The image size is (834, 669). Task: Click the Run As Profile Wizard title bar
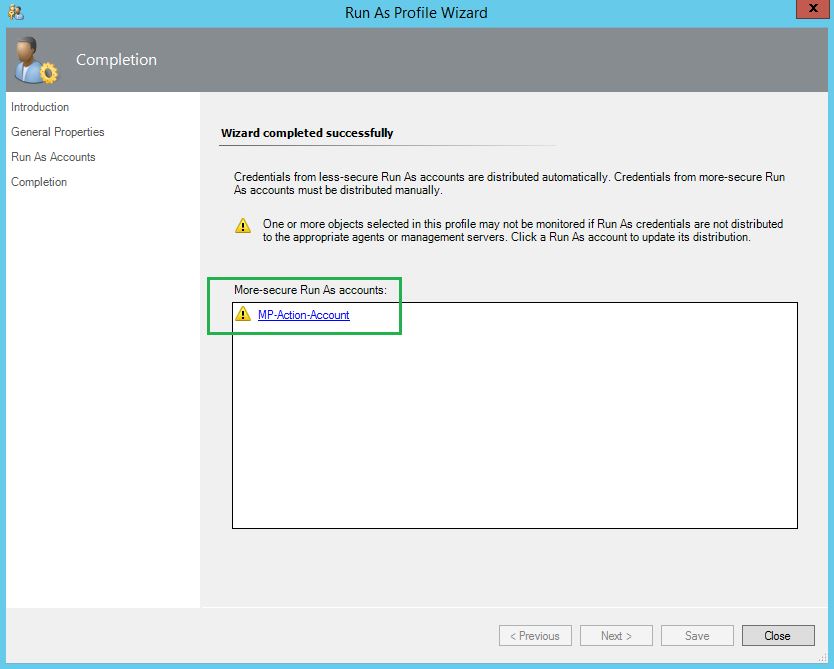(417, 13)
